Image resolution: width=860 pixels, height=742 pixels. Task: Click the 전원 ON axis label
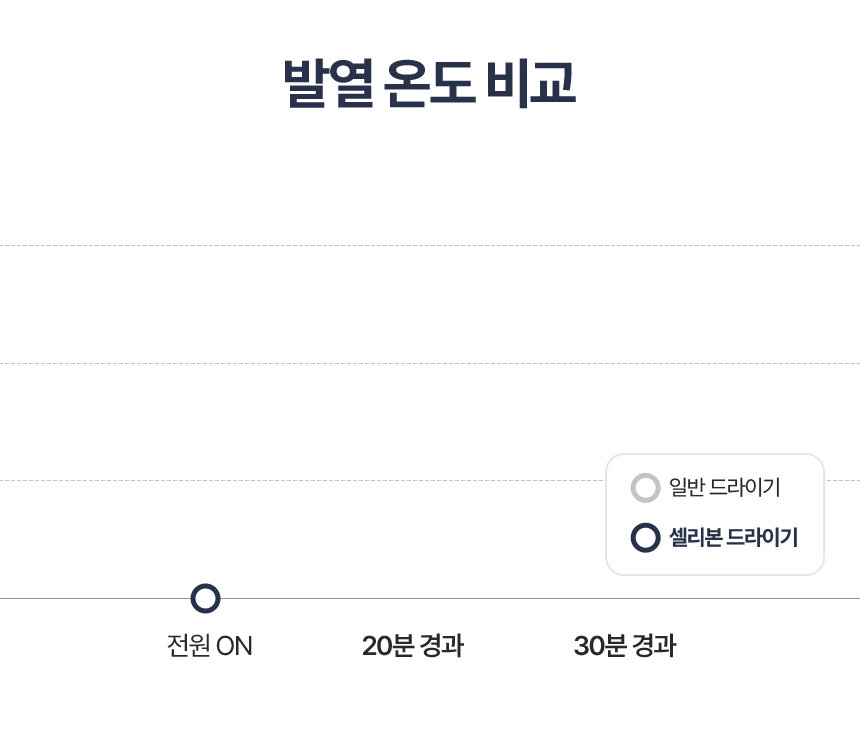pyautogui.click(x=210, y=645)
